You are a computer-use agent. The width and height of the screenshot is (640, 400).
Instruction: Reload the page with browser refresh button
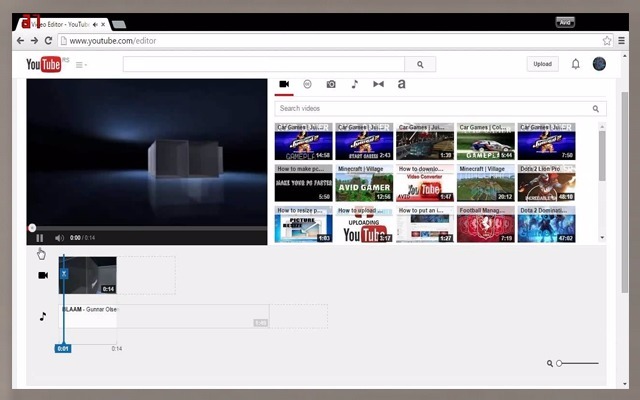click(48, 41)
